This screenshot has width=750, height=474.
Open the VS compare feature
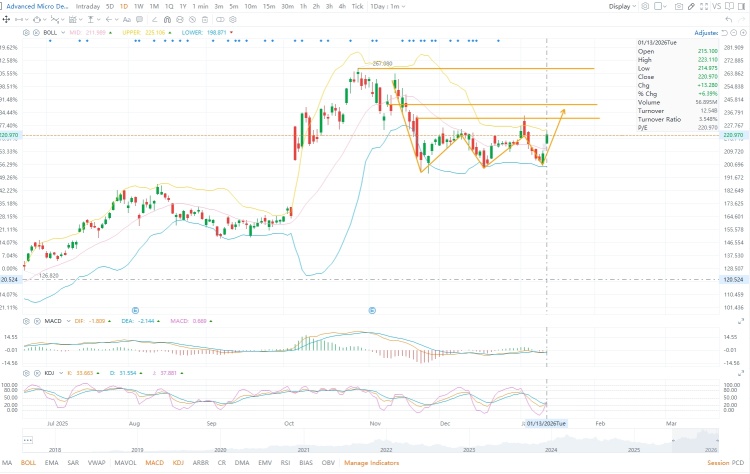tap(717, 6)
